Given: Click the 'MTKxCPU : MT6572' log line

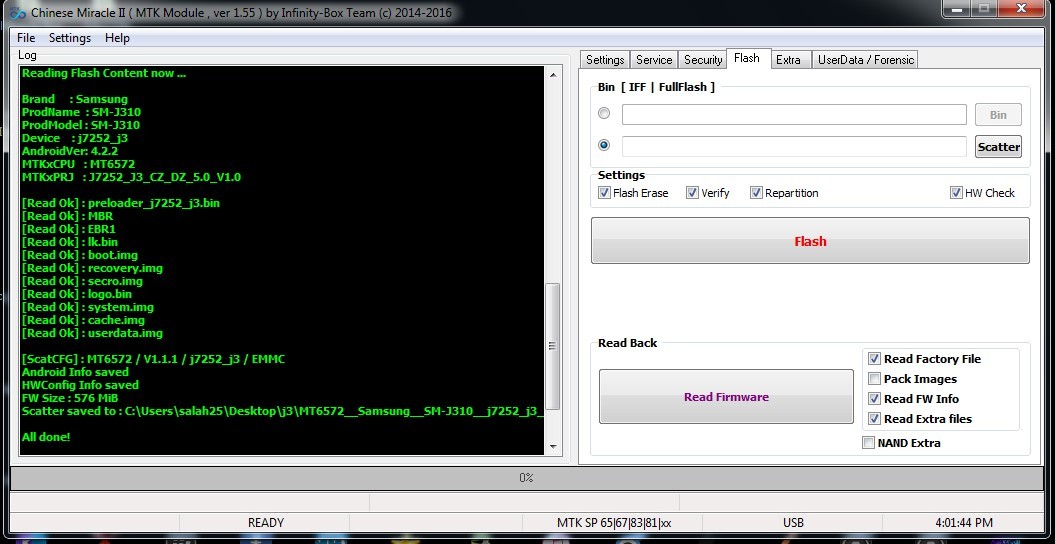Looking at the screenshot, I should (78, 164).
